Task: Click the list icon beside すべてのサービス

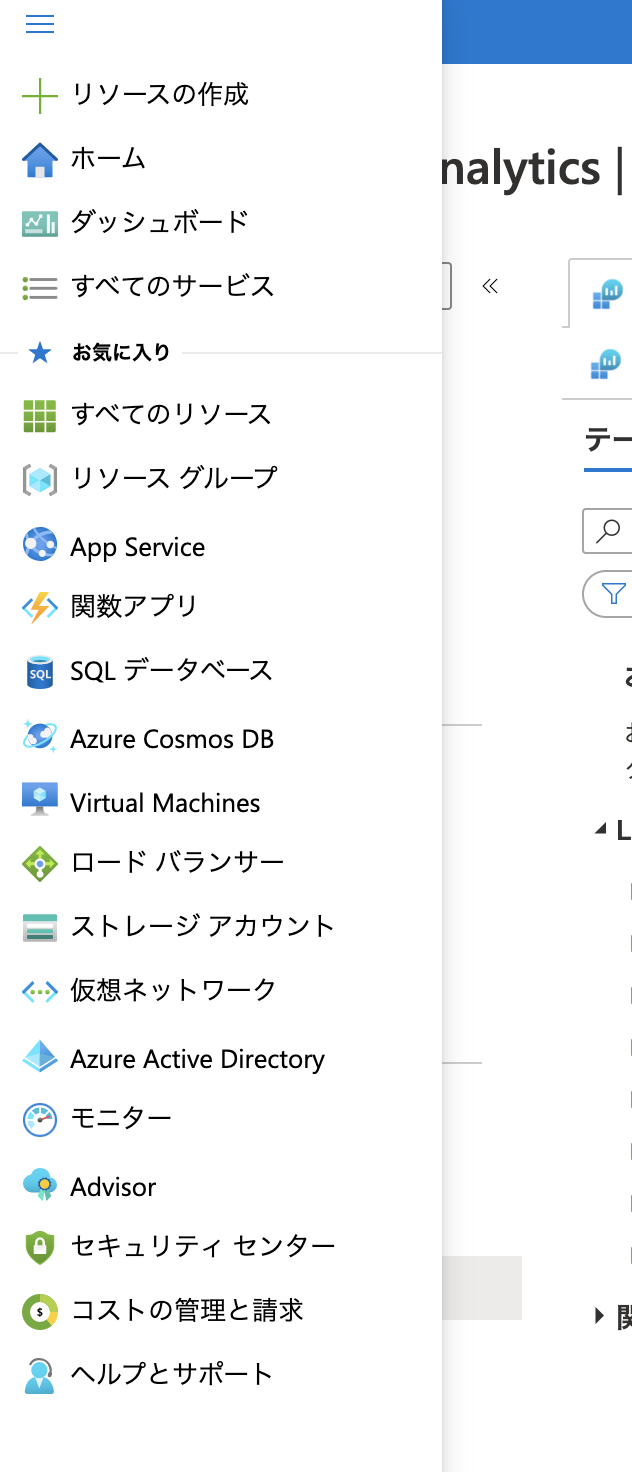Action: (40, 288)
